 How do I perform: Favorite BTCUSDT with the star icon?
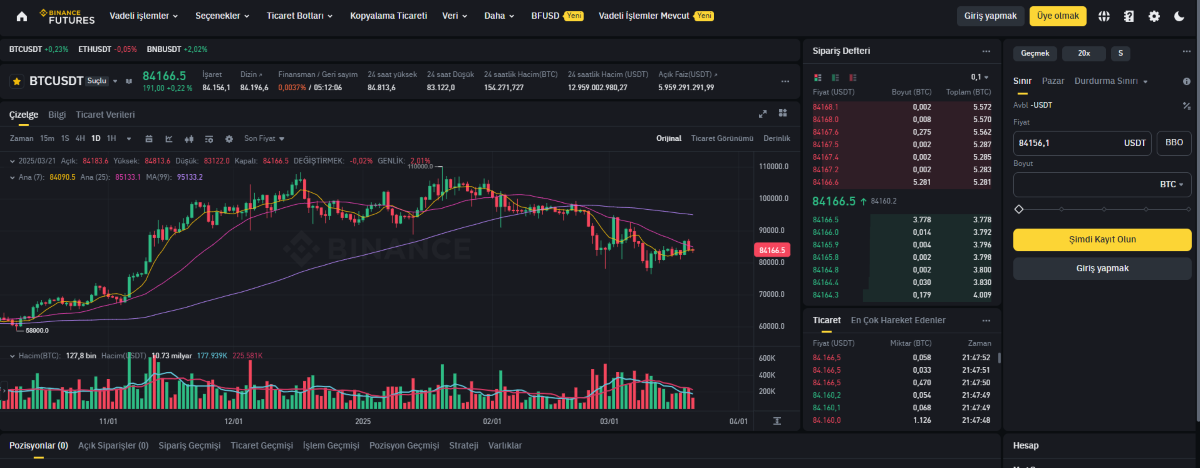pos(17,81)
